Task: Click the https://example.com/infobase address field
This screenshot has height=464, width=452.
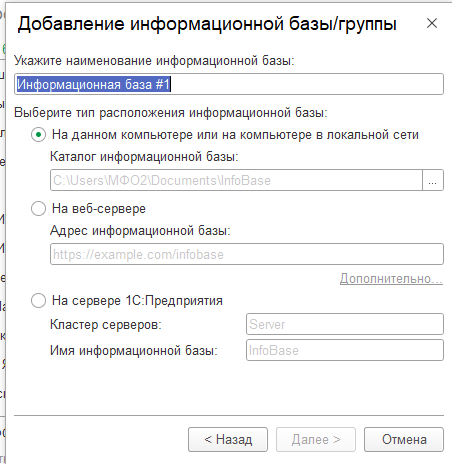Action: coord(247,254)
